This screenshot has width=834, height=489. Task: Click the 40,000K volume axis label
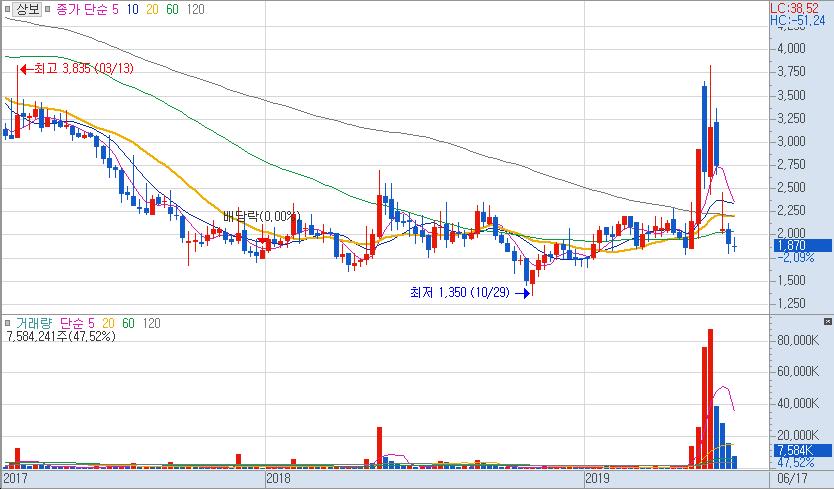(798, 403)
